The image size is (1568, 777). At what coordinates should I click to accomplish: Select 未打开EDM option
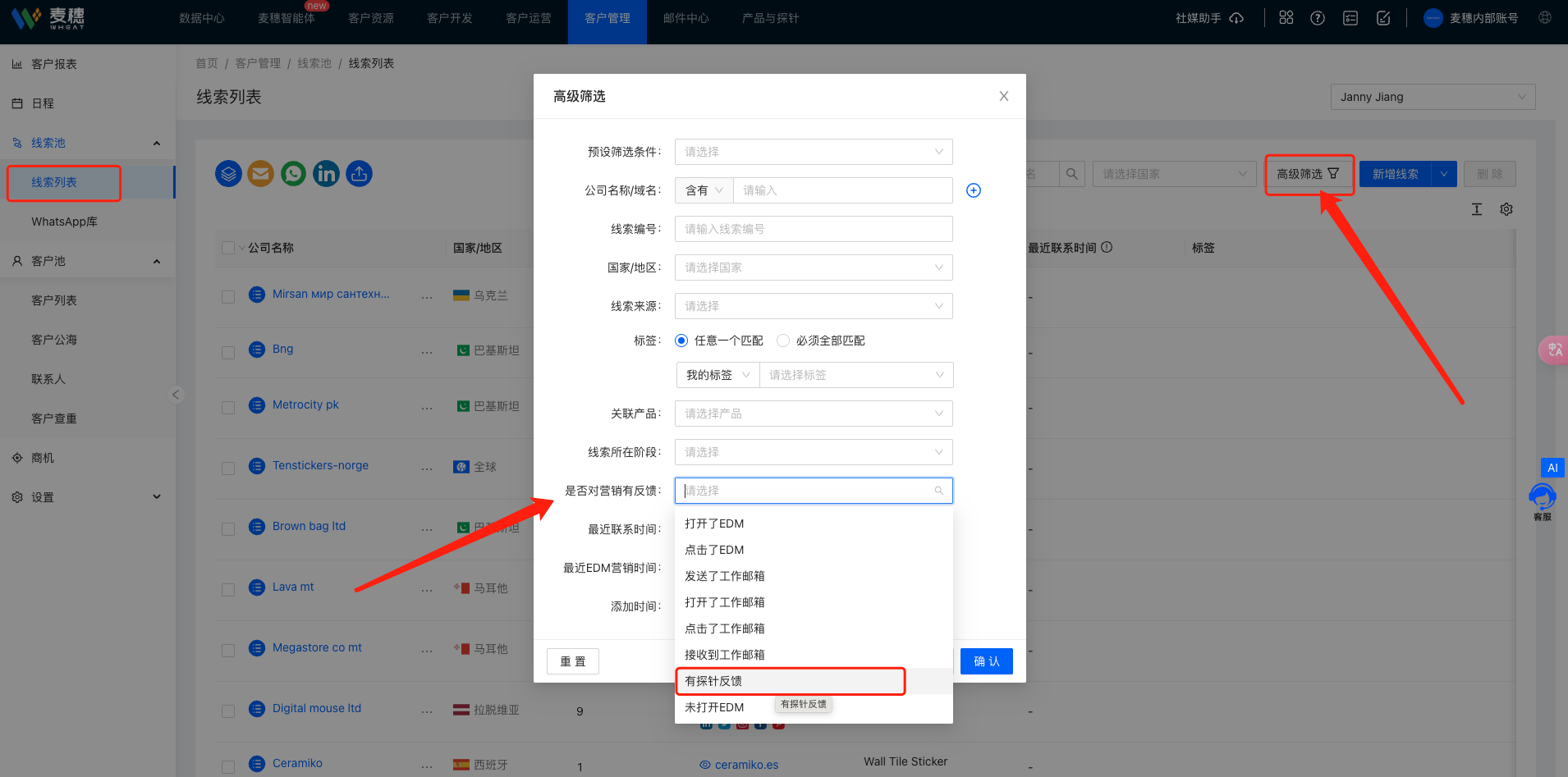(814, 707)
